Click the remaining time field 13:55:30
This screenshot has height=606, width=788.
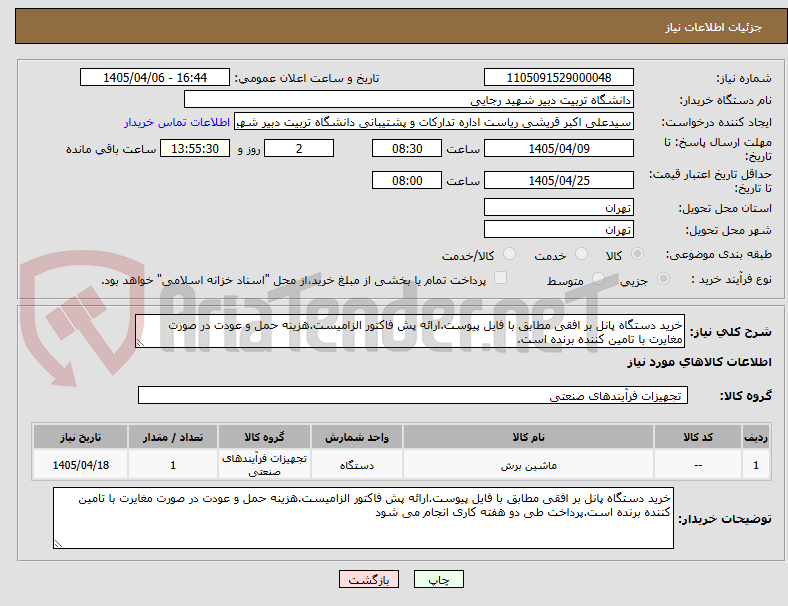coord(195,148)
